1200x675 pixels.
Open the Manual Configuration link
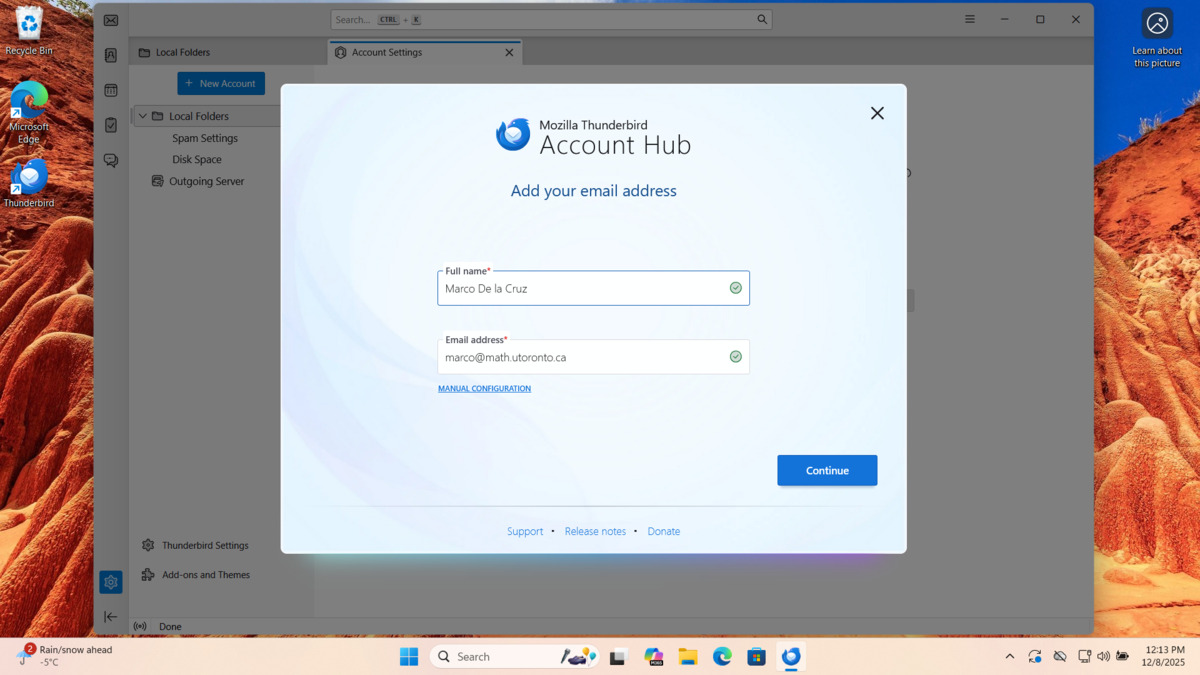point(484,388)
